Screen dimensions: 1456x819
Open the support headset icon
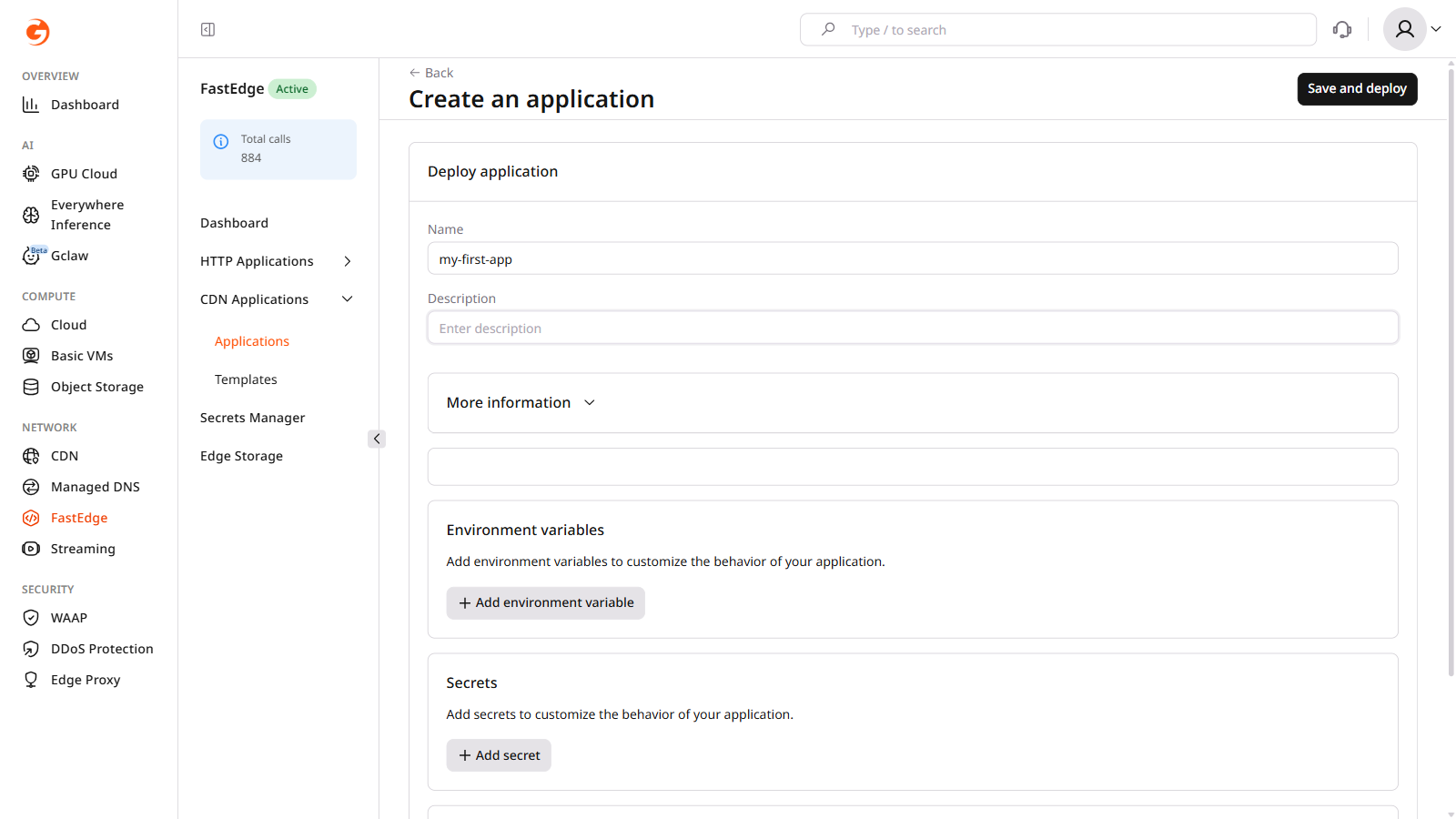tap(1342, 29)
